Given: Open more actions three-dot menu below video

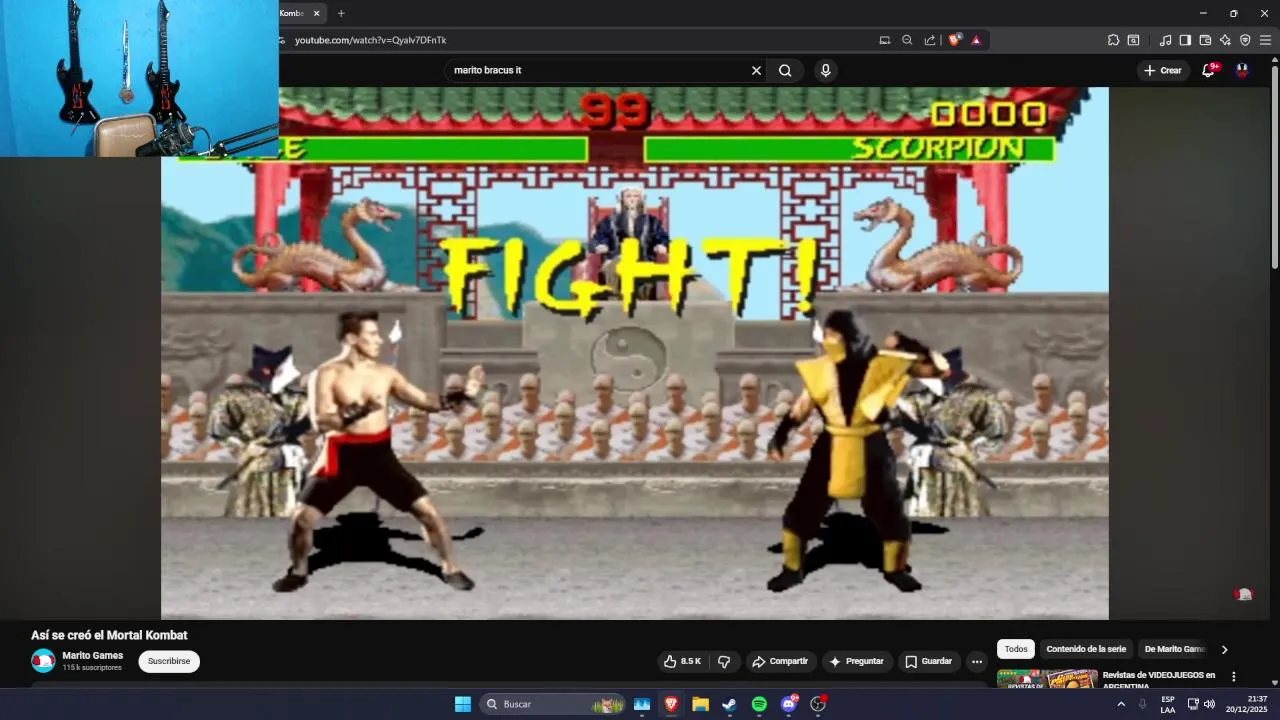Looking at the screenshot, I should pos(977,661).
